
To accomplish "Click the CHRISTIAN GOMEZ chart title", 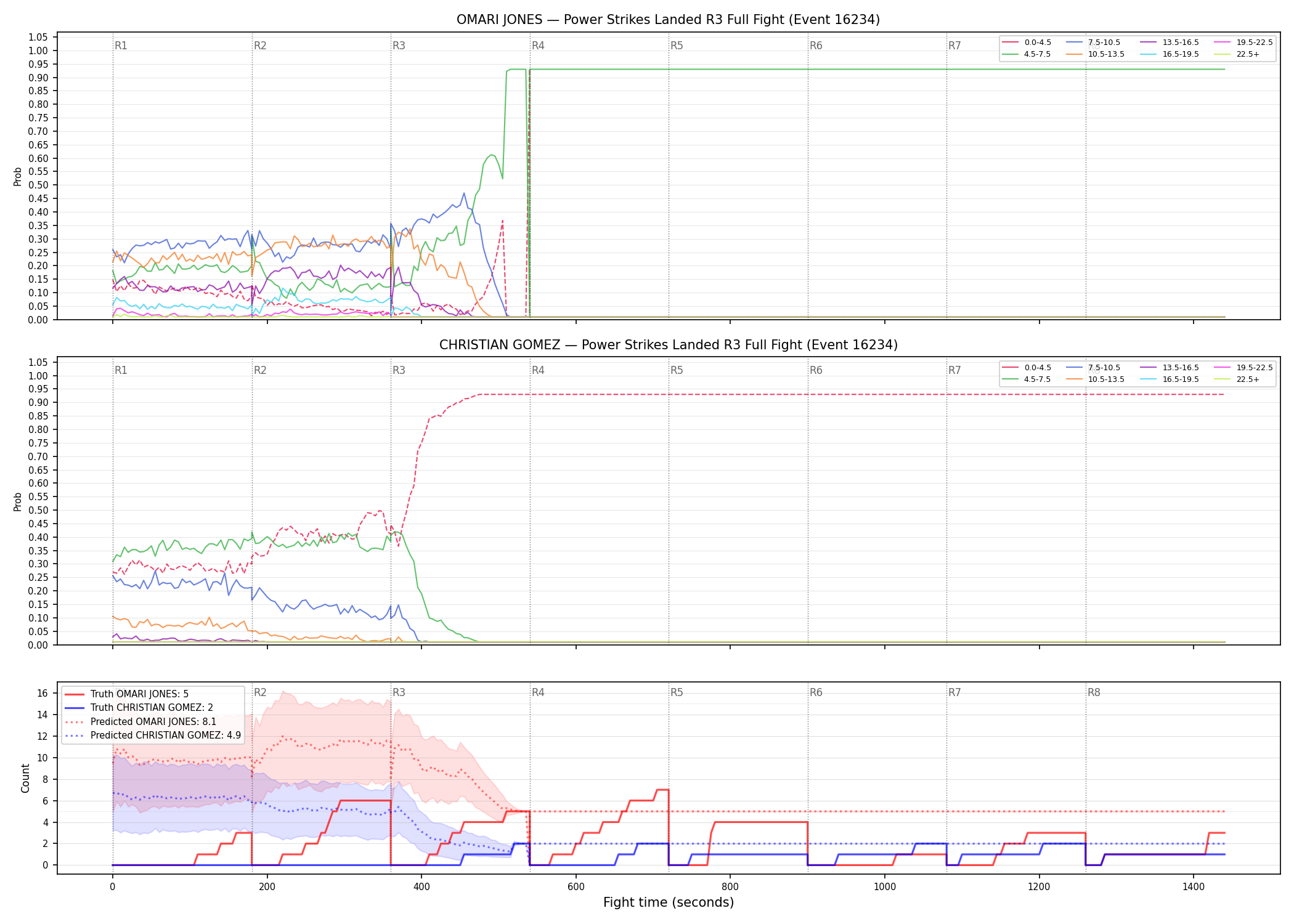I will click(668, 345).
